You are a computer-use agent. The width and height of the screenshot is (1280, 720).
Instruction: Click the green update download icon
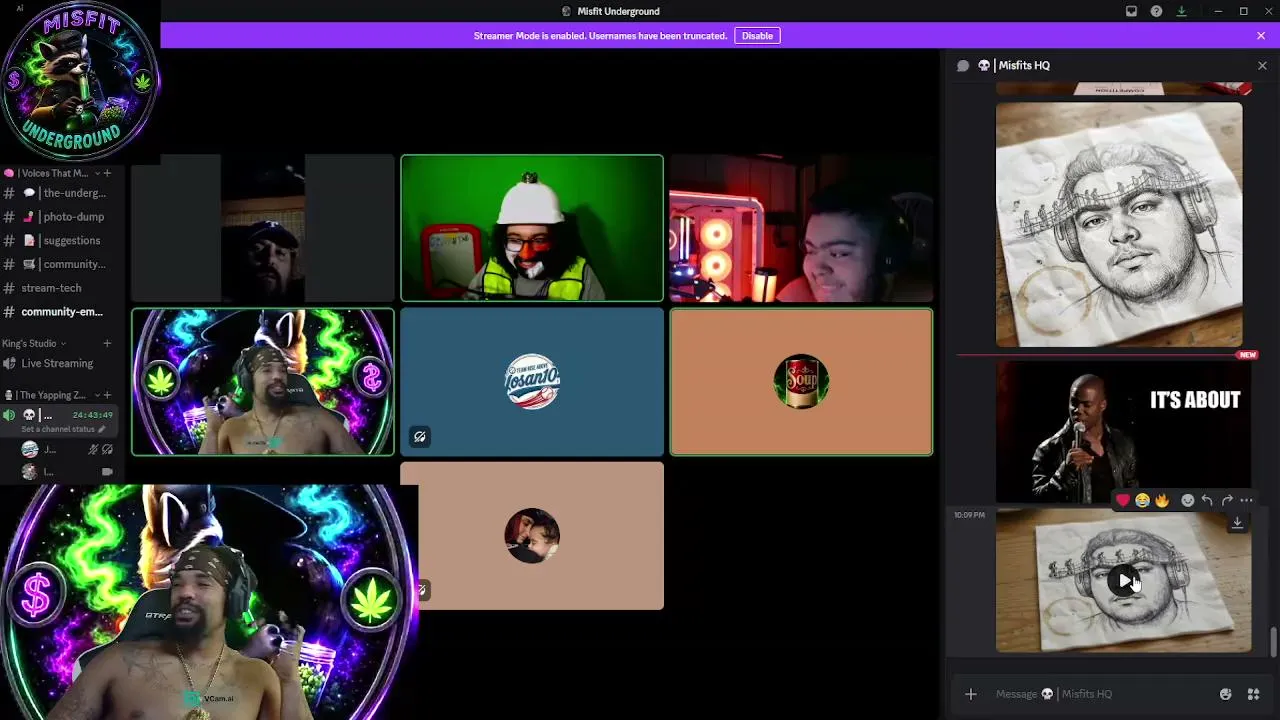pyautogui.click(x=1181, y=11)
